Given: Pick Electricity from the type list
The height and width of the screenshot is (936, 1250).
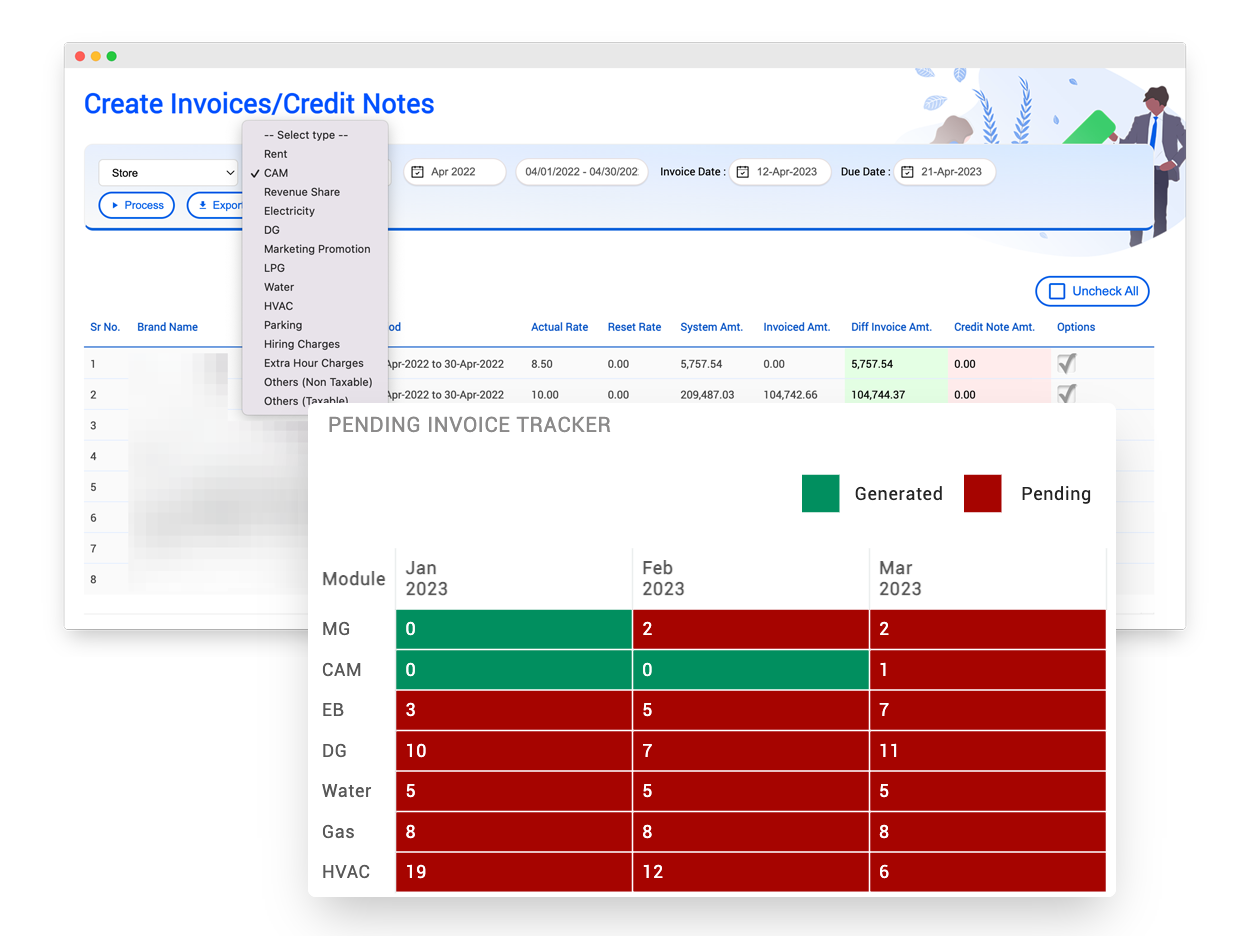Looking at the screenshot, I should tap(289, 211).
